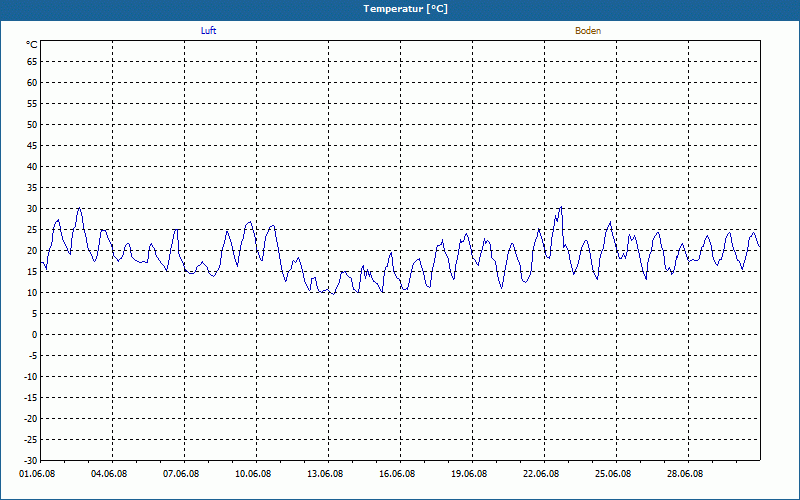This screenshot has height=500, width=800.
Task: Select the 25.06.08 date label
Action: point(613,473)
